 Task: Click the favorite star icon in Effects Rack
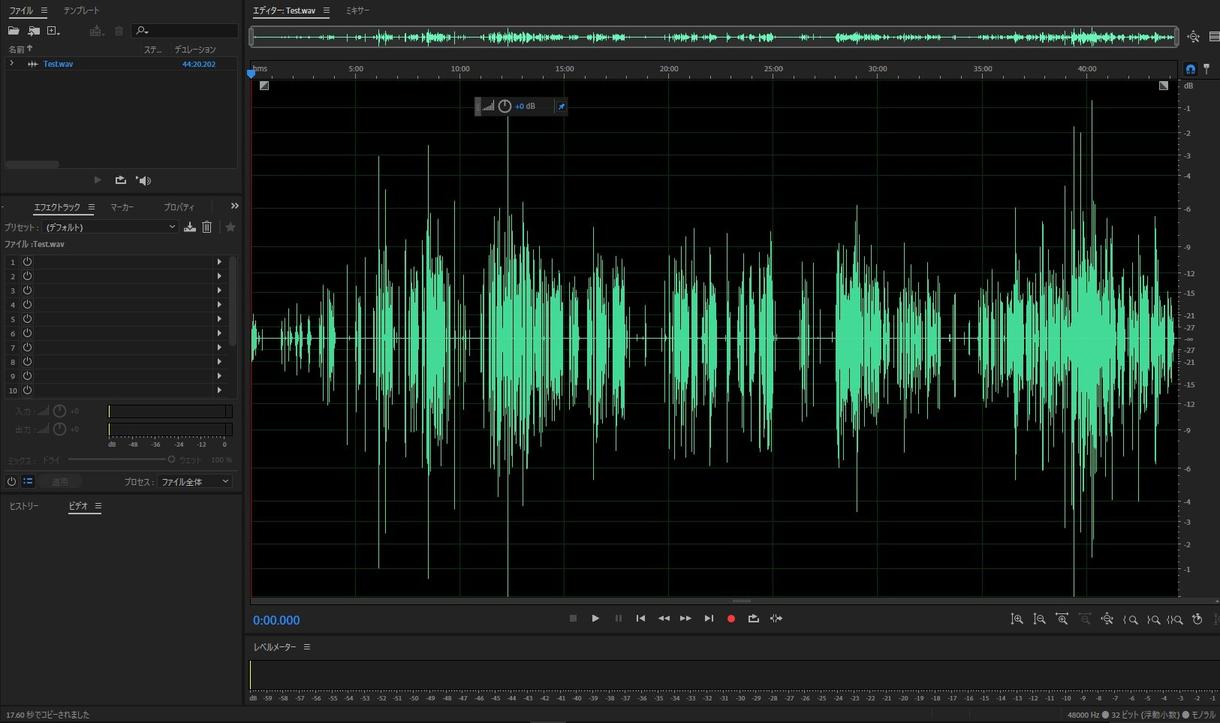pos(230,227)
